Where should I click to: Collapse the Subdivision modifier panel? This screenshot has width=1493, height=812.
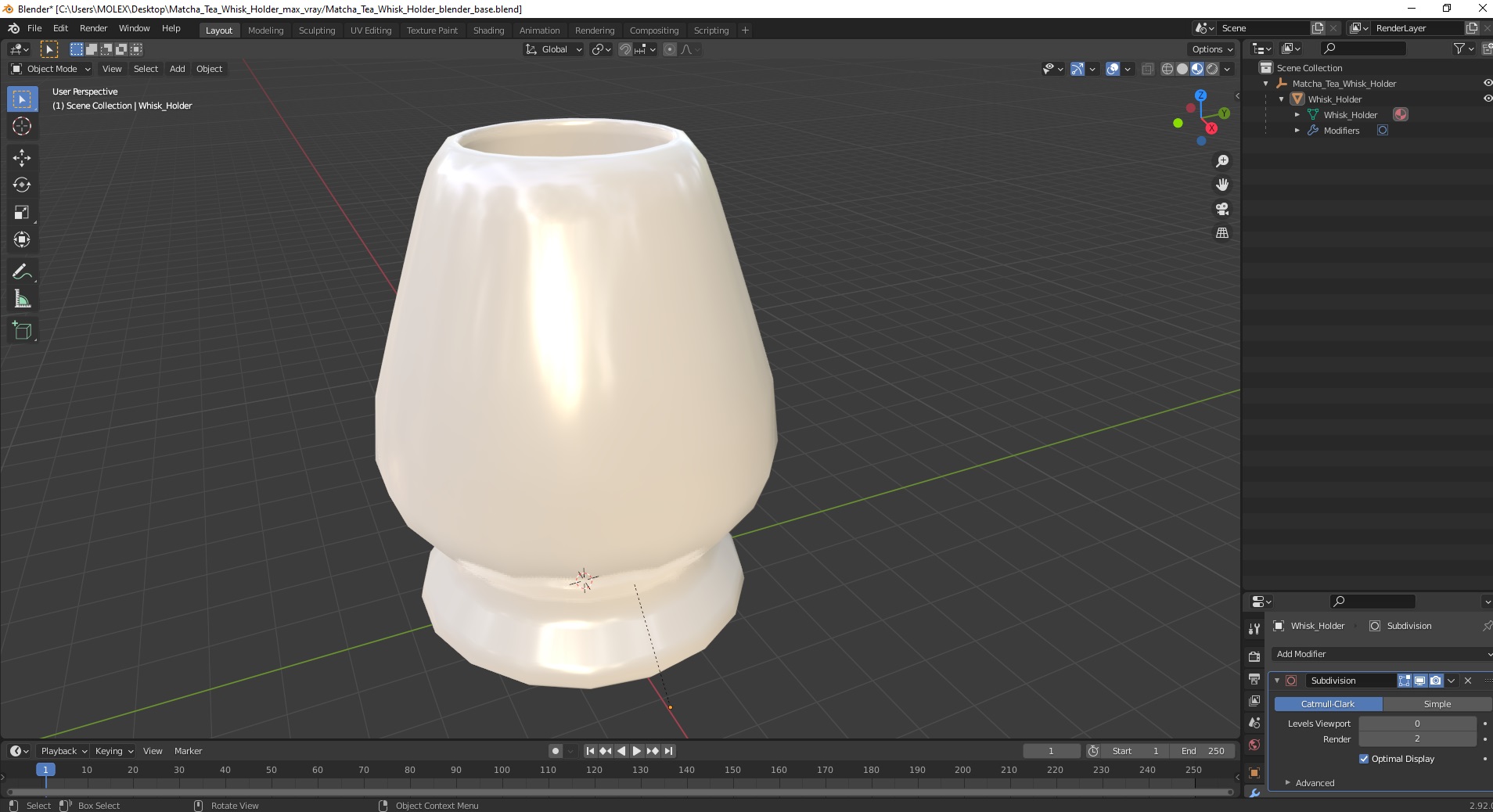pos(1277,681)
